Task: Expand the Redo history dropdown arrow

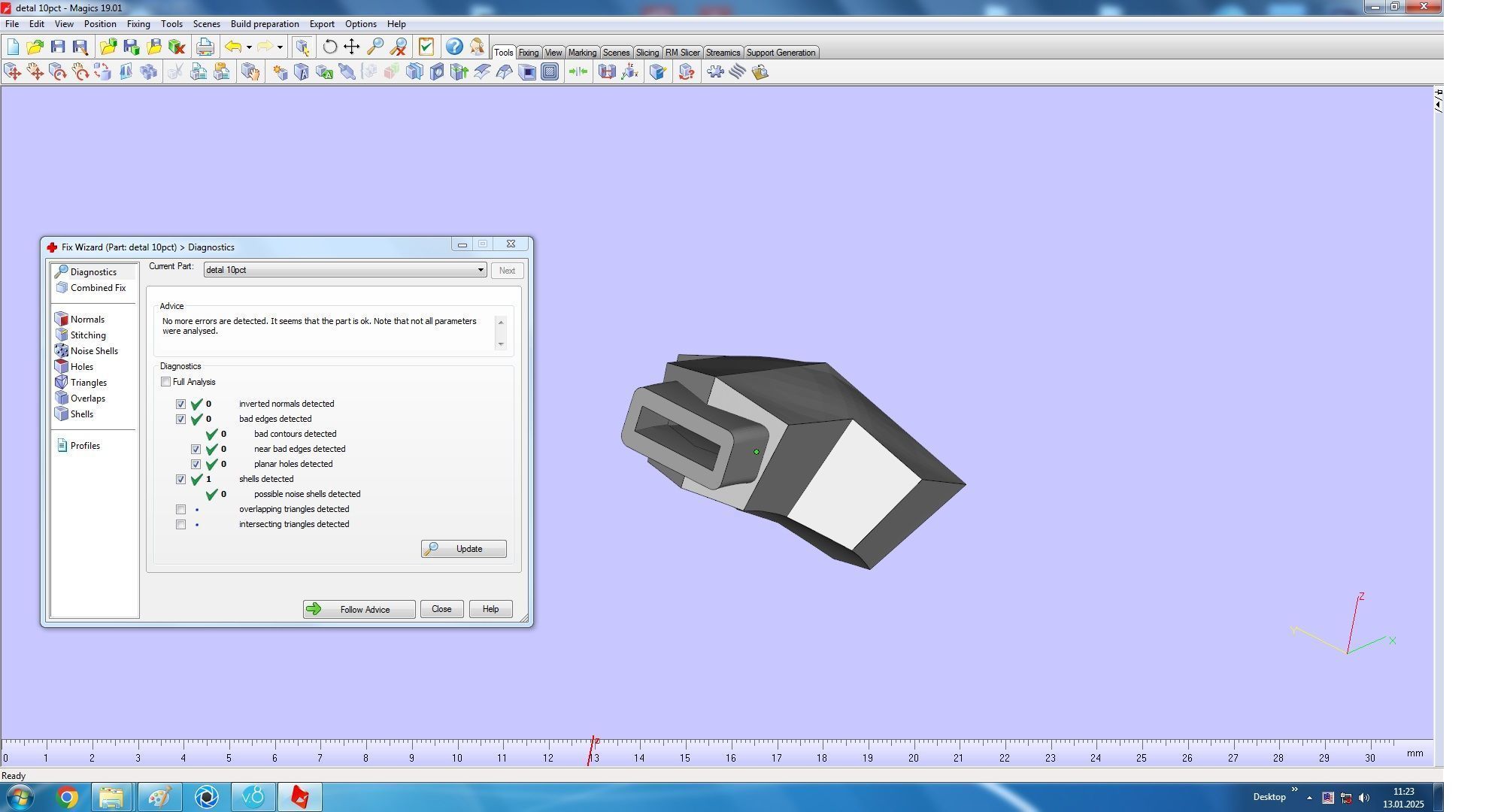Action: (280, 47)
